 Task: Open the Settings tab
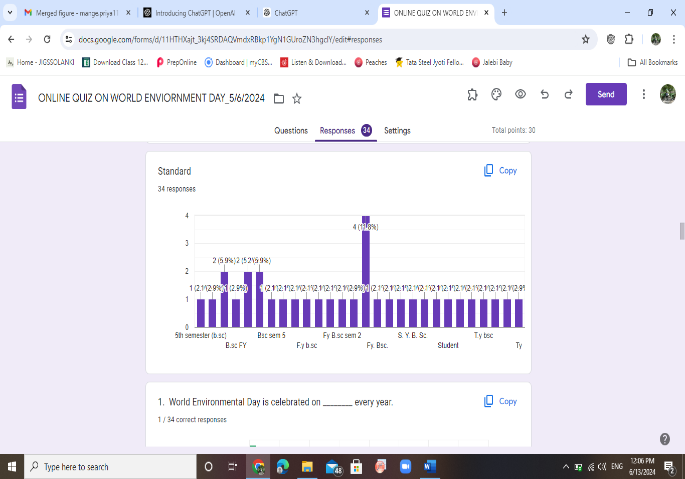tap(397, 131)
